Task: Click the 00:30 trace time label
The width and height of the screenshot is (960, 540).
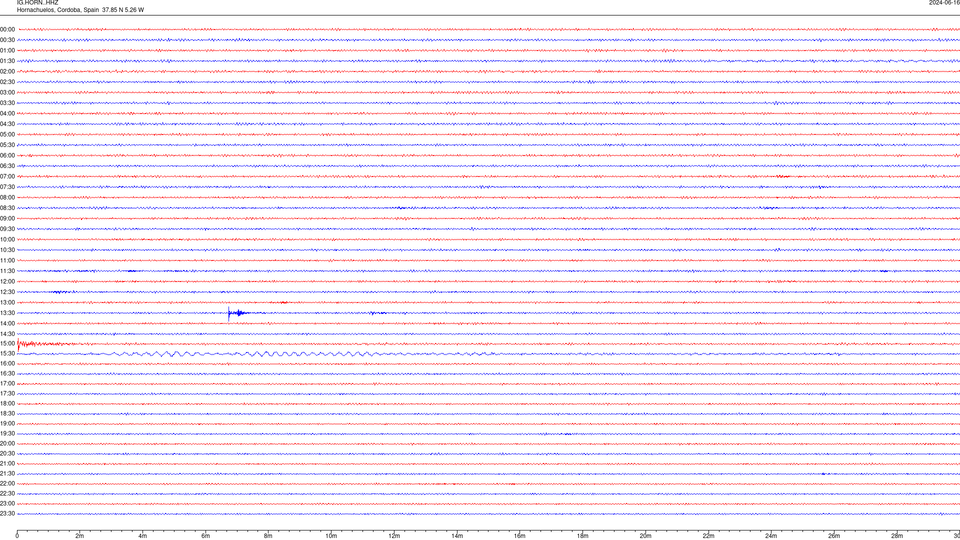Action: tap(7, 40)
